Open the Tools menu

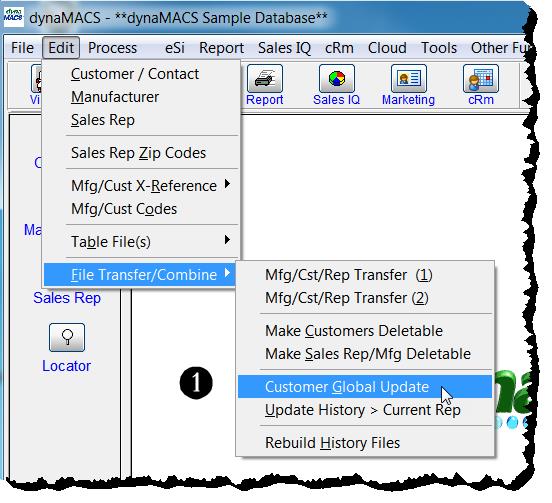tap(439, 48)
